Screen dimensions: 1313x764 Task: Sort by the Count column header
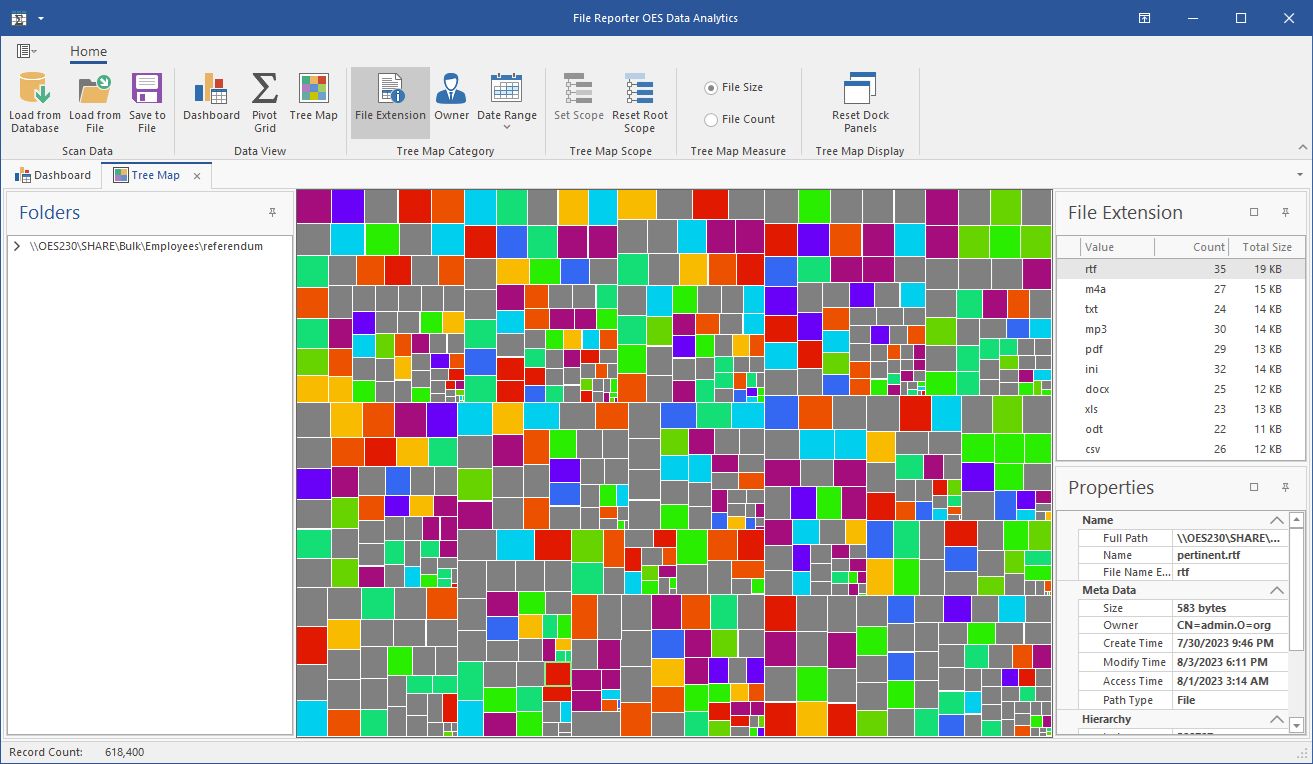1208,247
